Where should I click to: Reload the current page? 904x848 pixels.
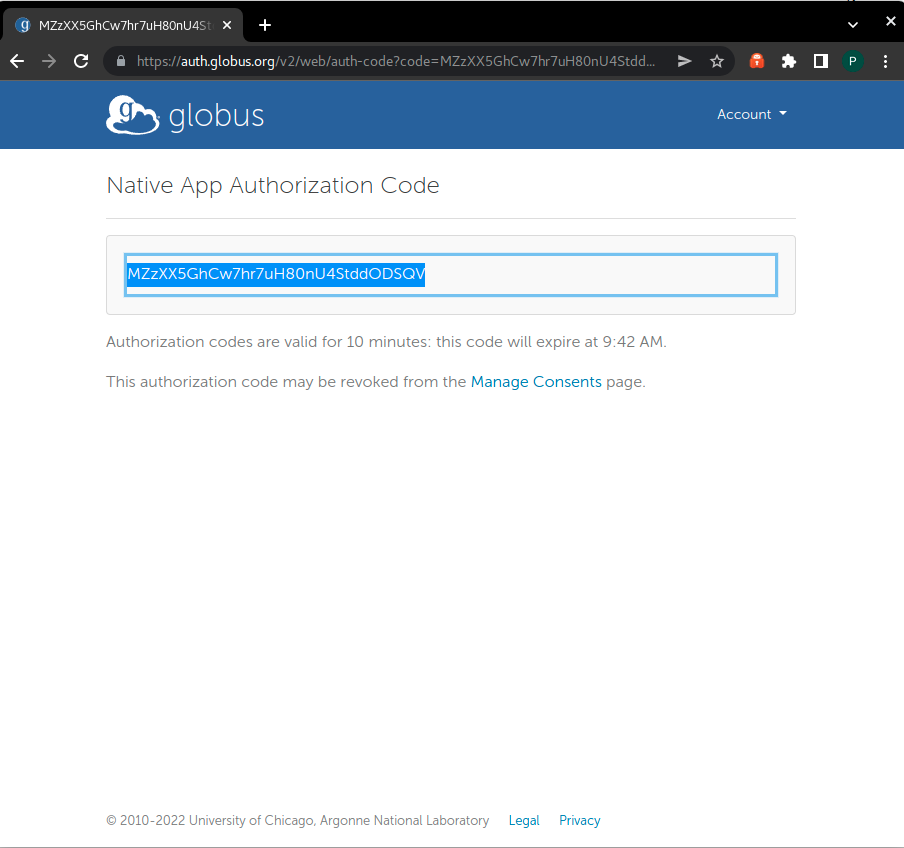81,61
